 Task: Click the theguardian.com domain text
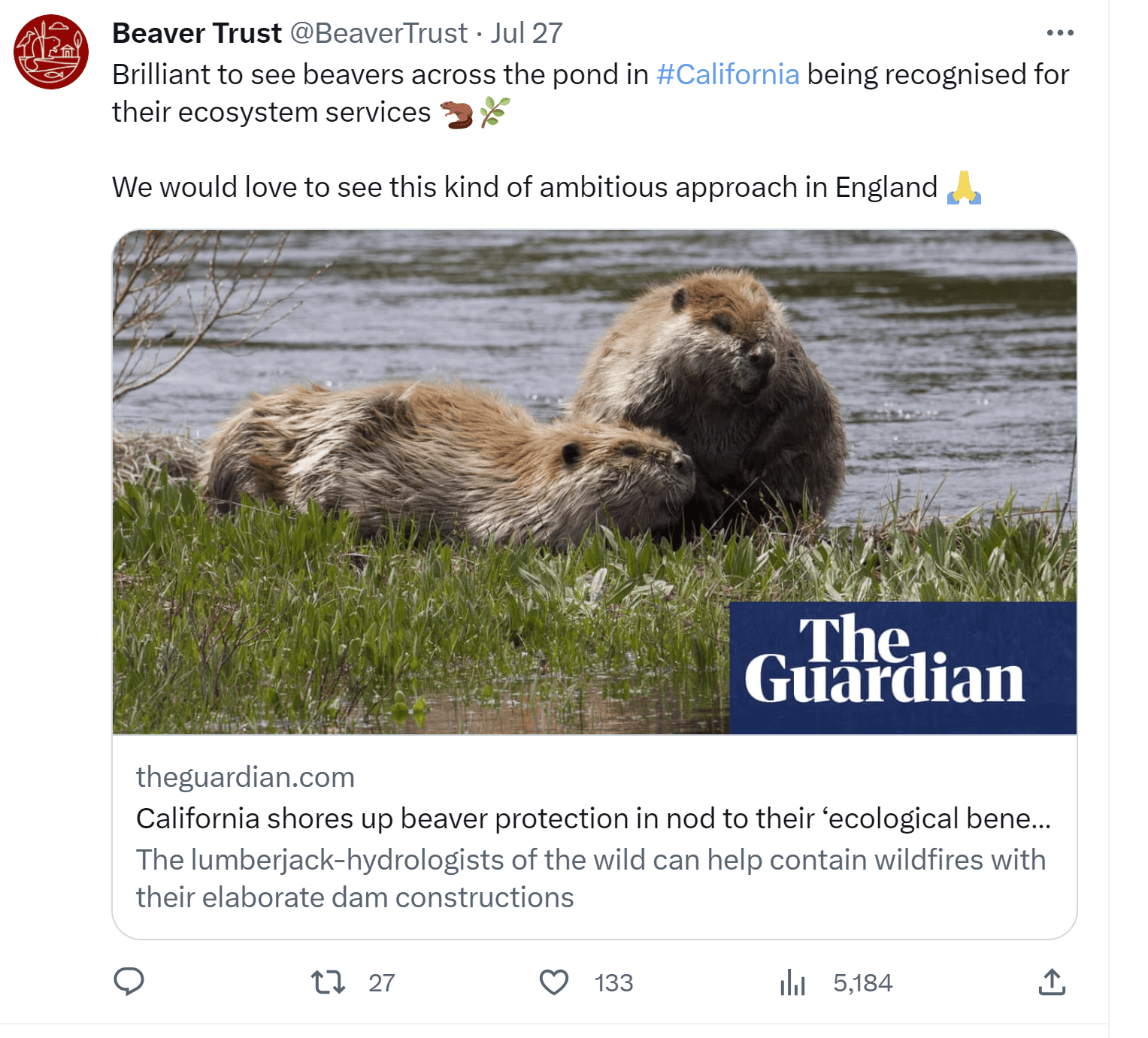tap(245, 777)
